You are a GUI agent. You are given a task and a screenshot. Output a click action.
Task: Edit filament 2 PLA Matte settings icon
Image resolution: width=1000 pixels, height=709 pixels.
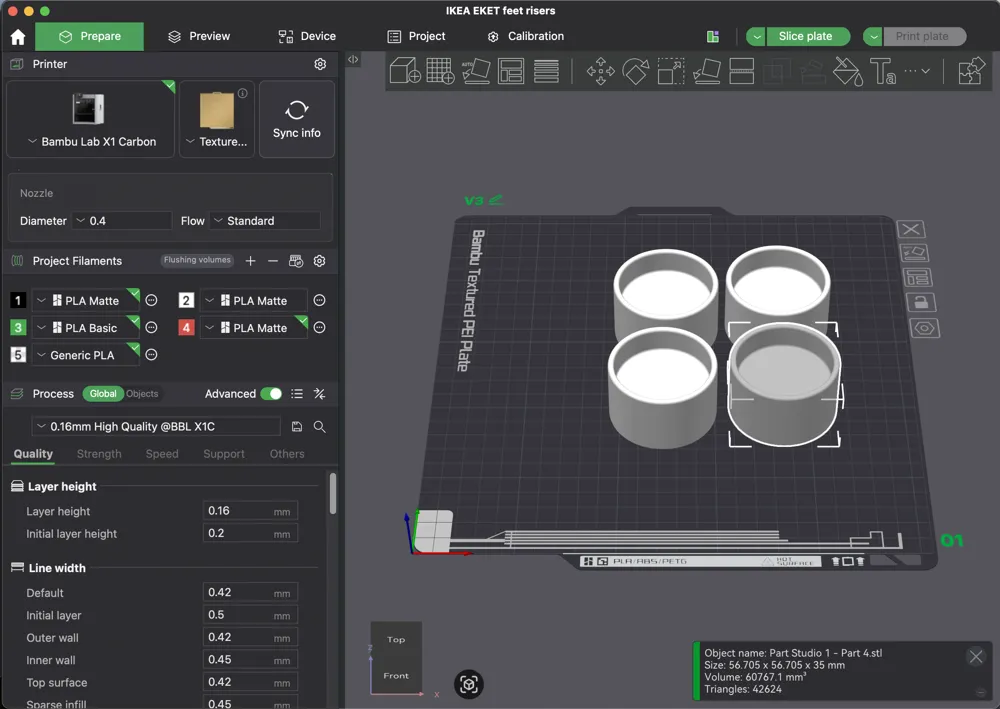tap(320, 300)
